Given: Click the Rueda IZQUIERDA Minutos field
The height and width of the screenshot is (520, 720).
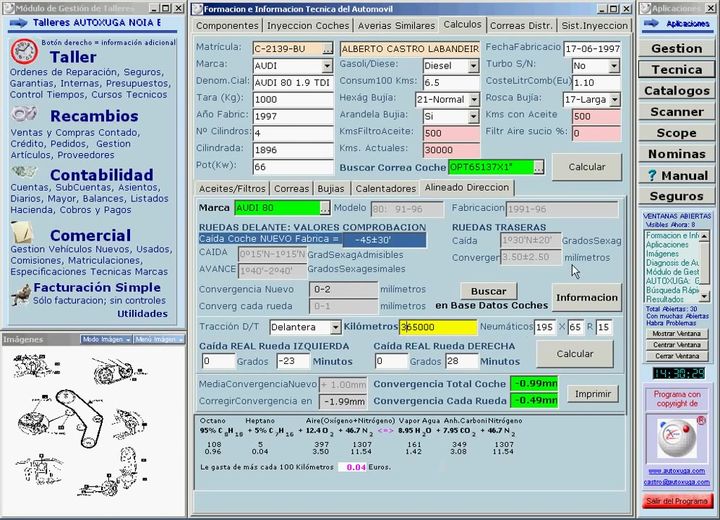Looking at the screenshot, I should pos(293,361).
